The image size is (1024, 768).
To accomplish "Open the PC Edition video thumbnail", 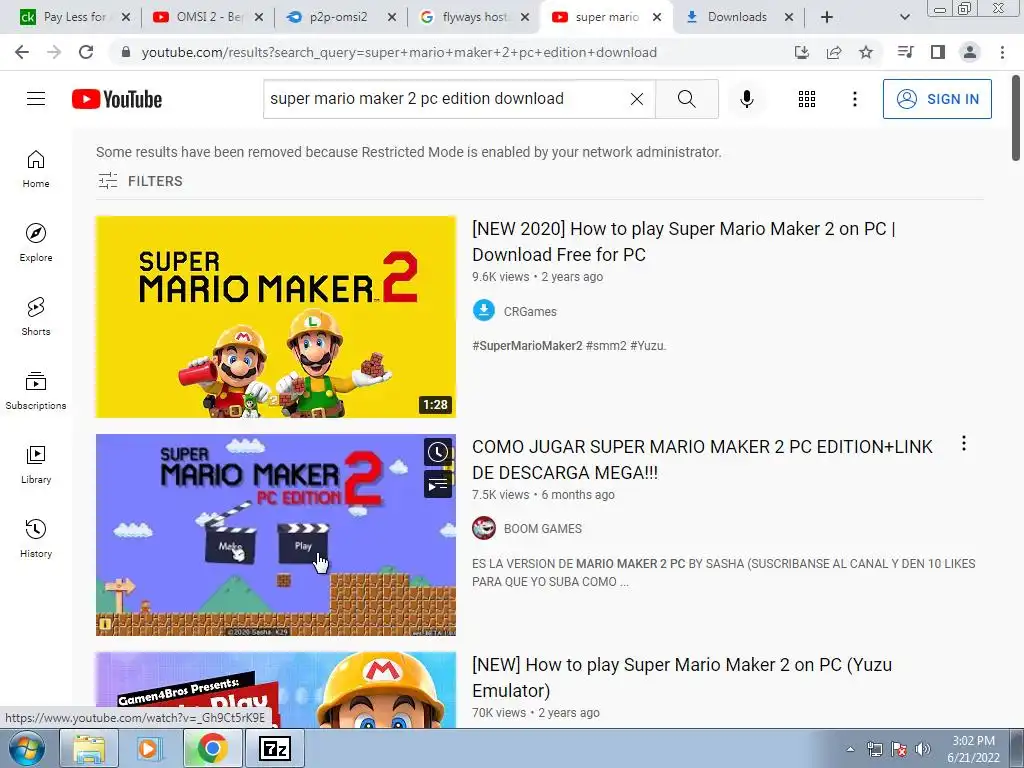I will click(x=276, y=535).
